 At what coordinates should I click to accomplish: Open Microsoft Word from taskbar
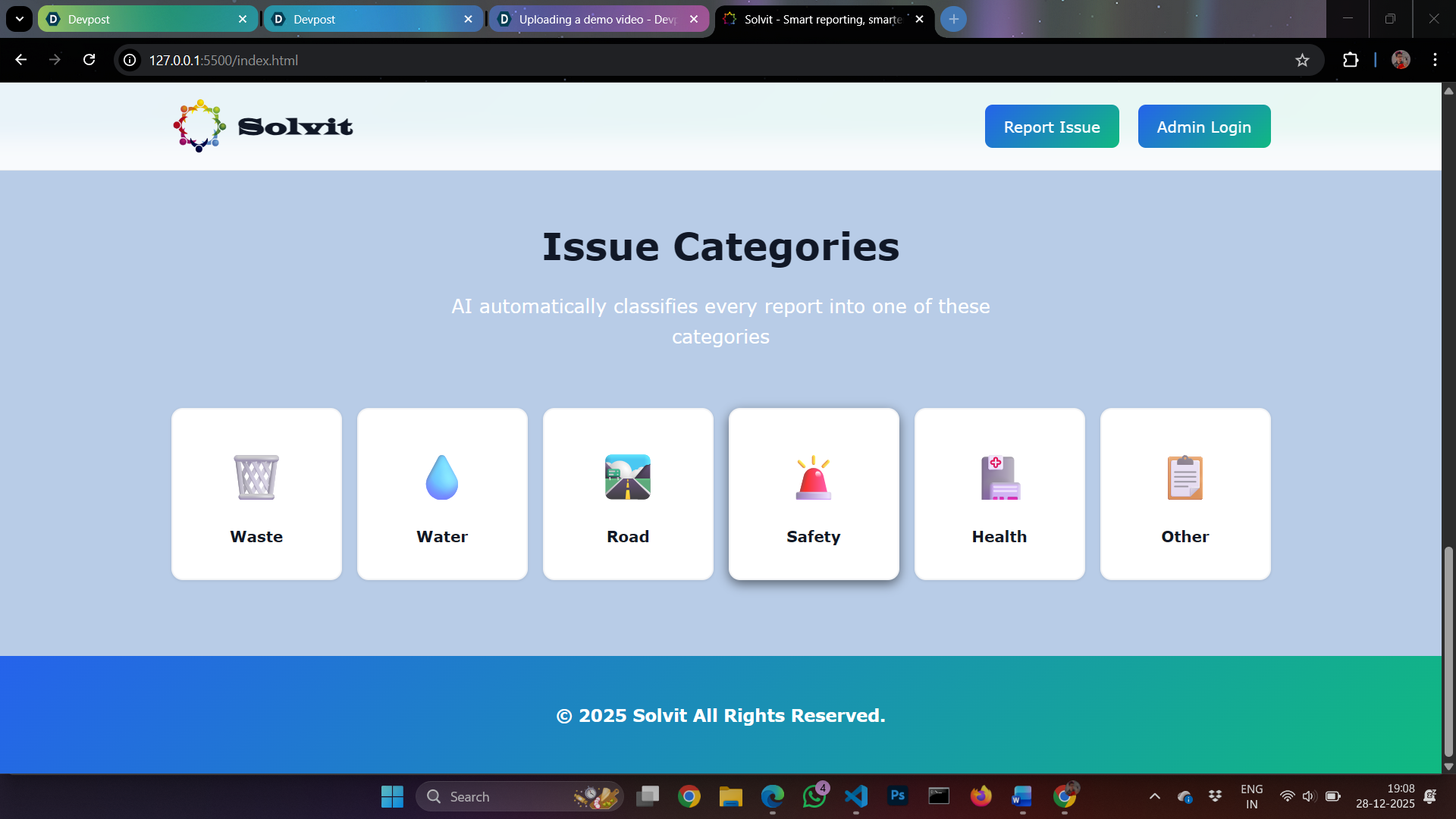(1022, 796)
